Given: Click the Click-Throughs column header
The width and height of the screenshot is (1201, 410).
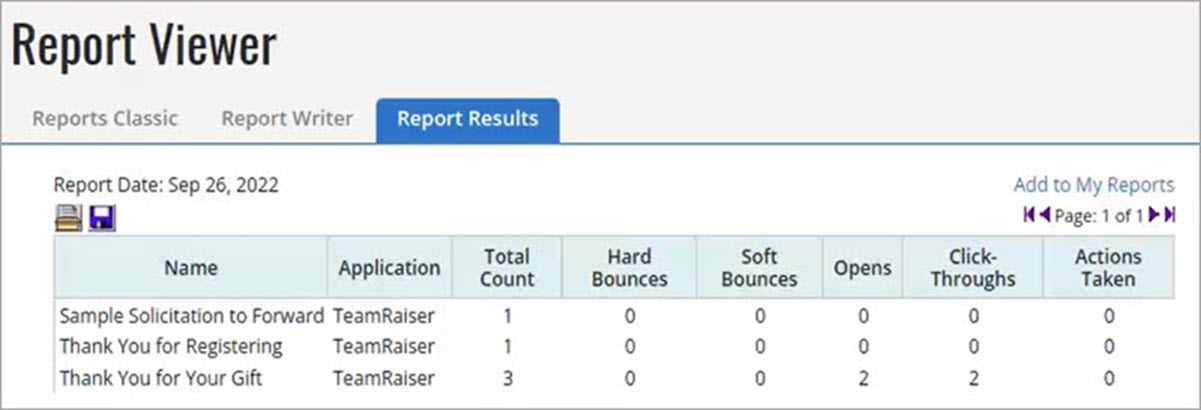Looking at the screenshot, I should pos(973,267).
